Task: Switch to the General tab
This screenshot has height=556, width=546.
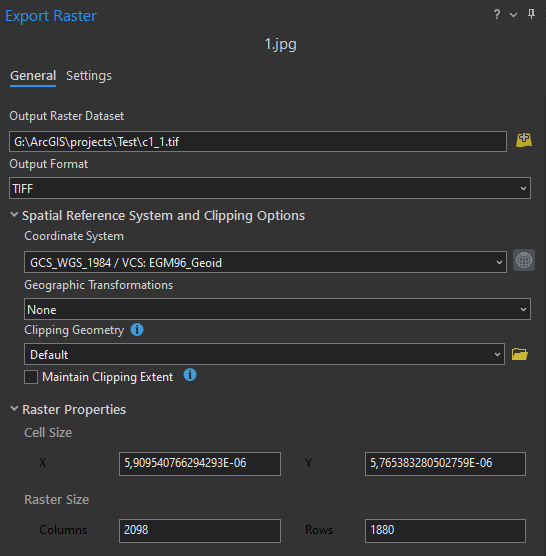Action: [x=33, y=76]
